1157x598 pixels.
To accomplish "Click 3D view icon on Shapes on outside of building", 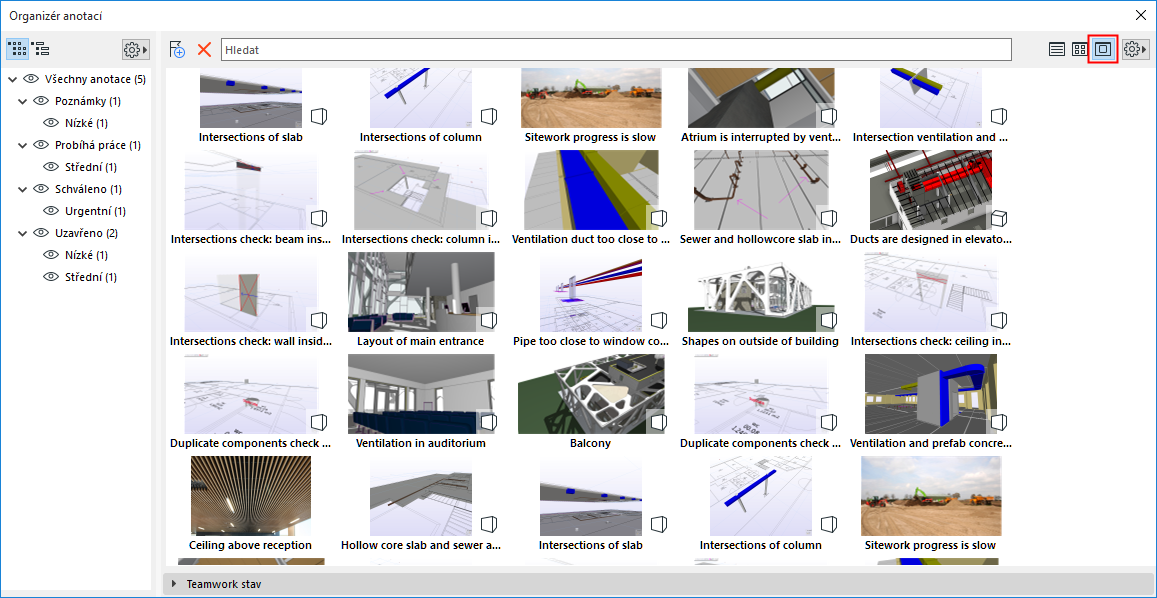I will pos(829,320).
